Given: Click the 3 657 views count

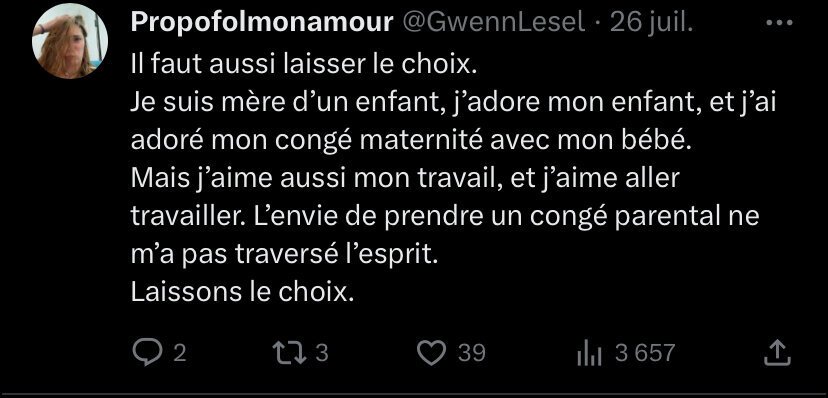Looking at the screenshot, I should 645,353.
